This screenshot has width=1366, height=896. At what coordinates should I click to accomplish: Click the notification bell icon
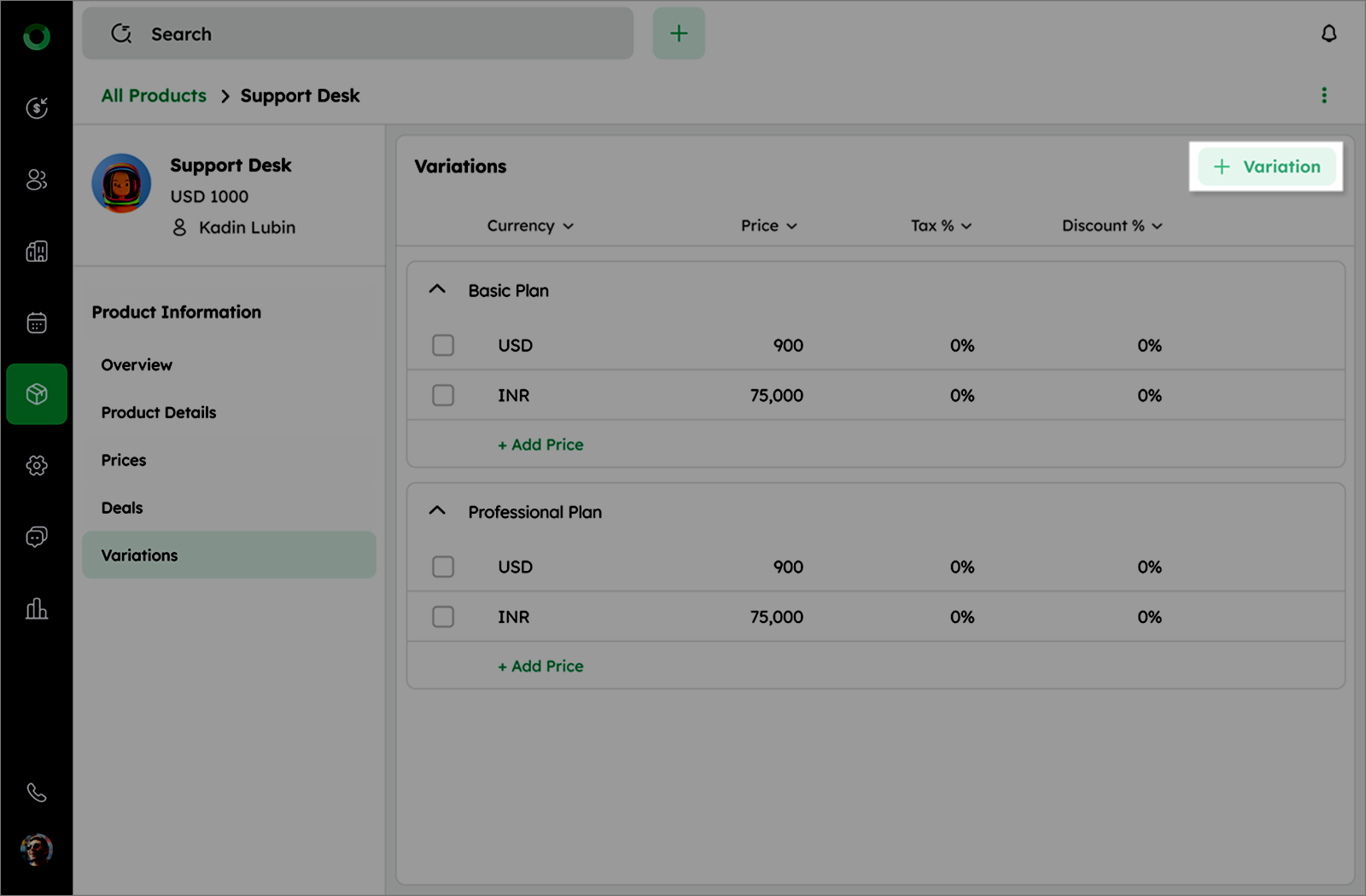click(x=1328, y=34)
